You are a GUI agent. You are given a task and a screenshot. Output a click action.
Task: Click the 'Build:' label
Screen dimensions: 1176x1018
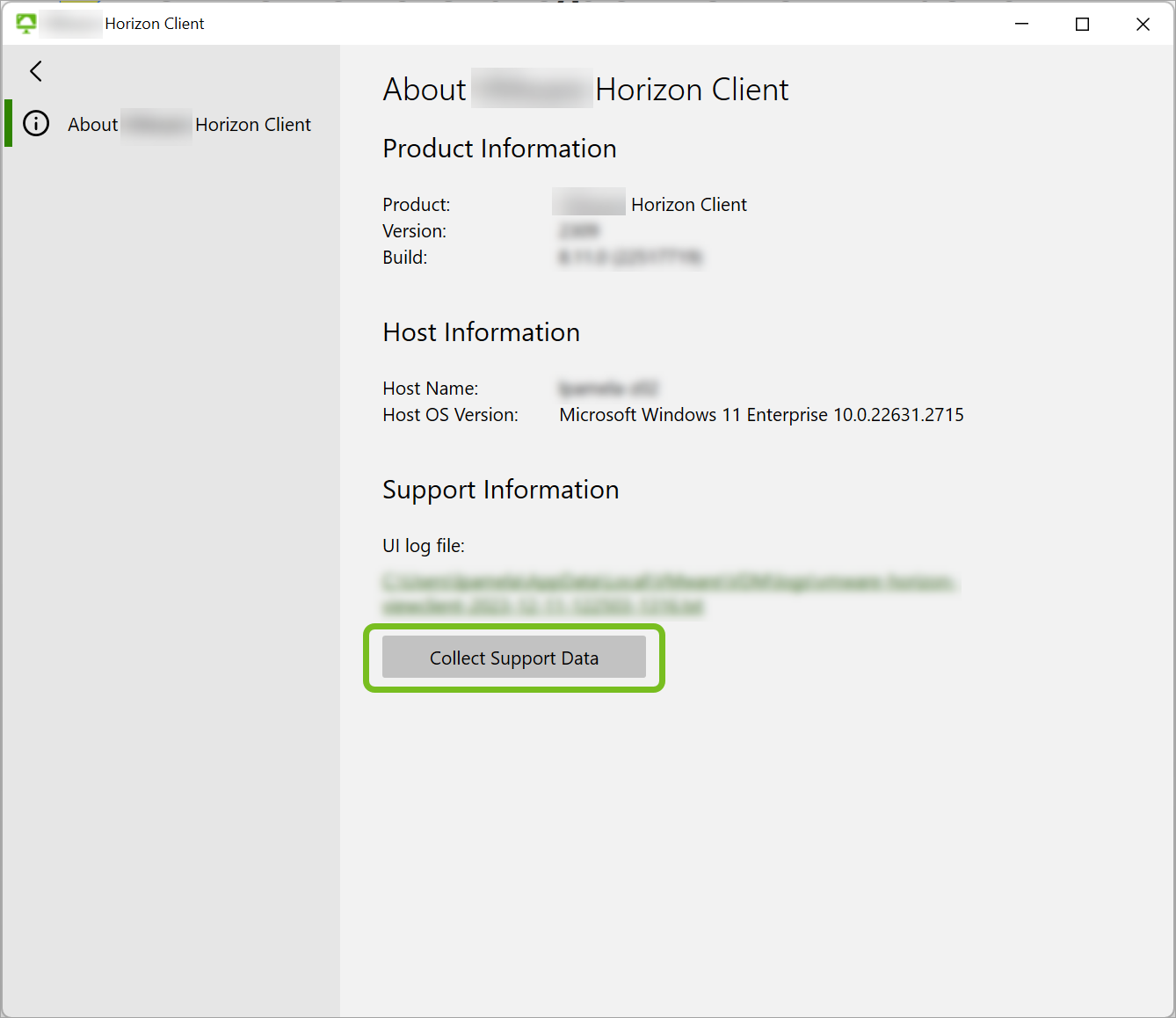point(405,258)
